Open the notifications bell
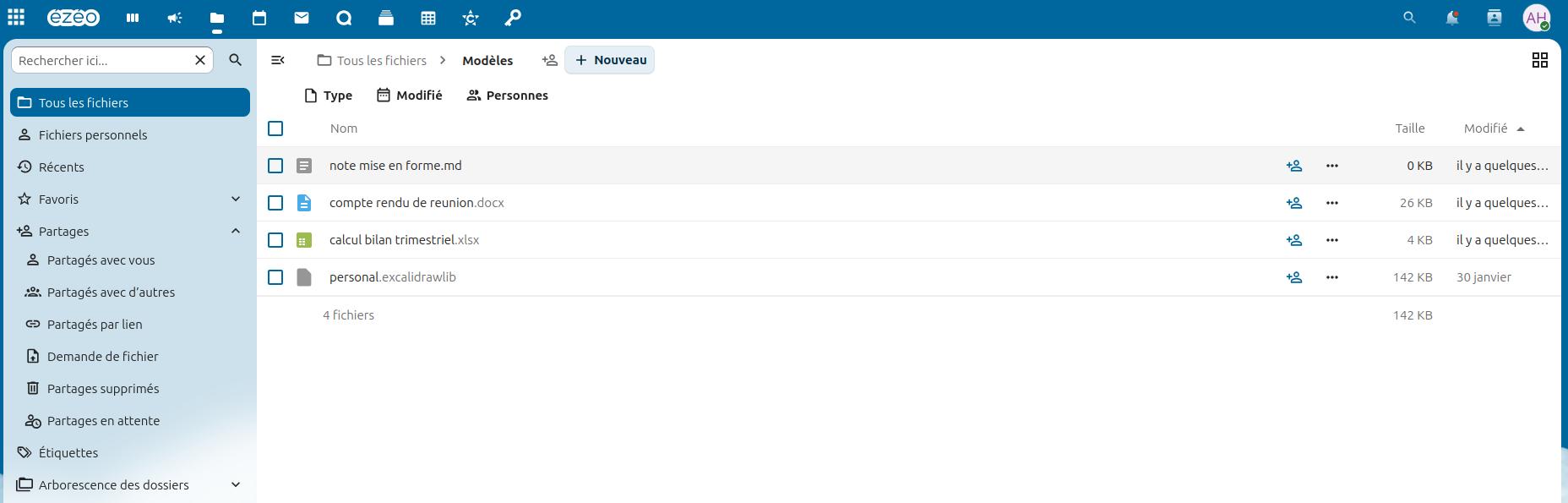Screen dimensions: 1568x503 [1451, 17]
